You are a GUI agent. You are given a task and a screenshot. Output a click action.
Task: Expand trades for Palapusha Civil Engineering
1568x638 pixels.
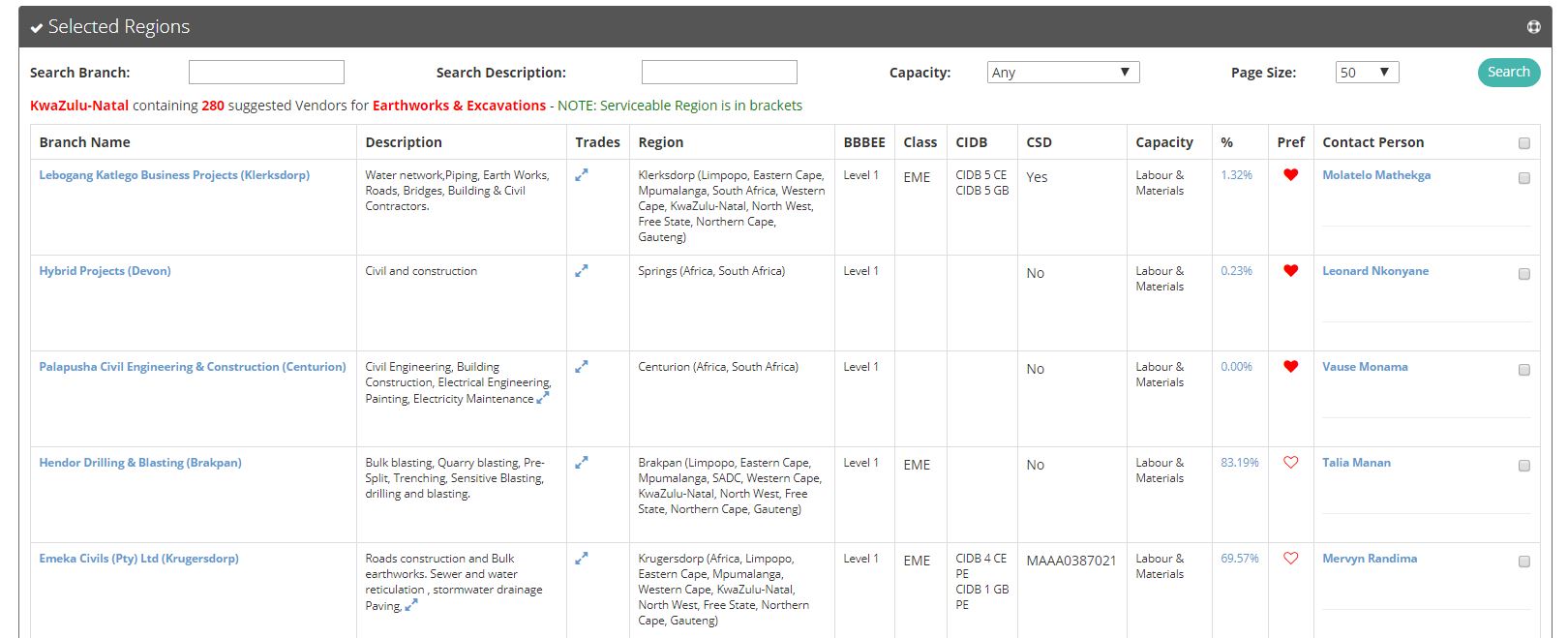tap(581, 367)
